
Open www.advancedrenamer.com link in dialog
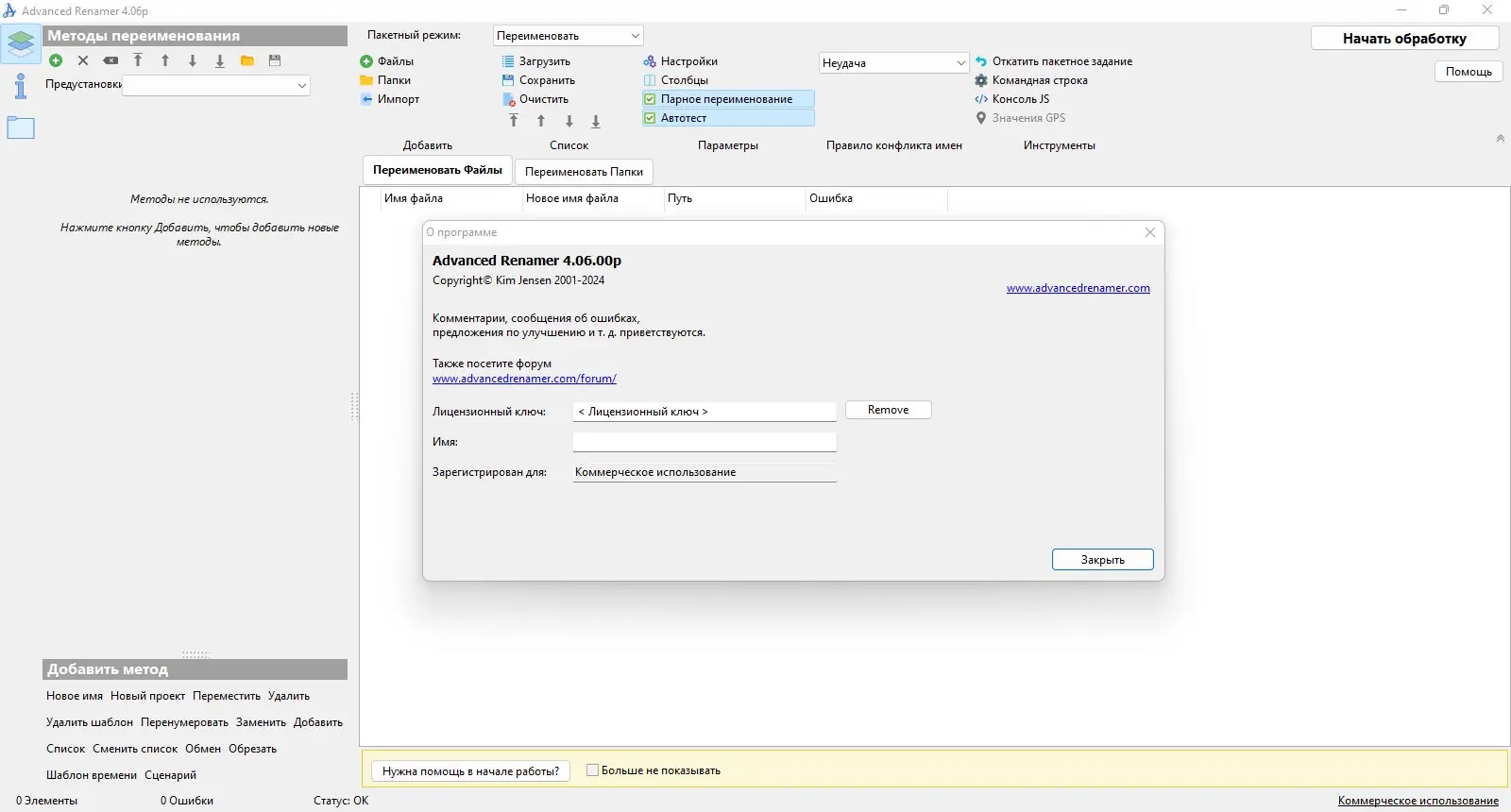pyautogui.click(x=1078, y=288)
